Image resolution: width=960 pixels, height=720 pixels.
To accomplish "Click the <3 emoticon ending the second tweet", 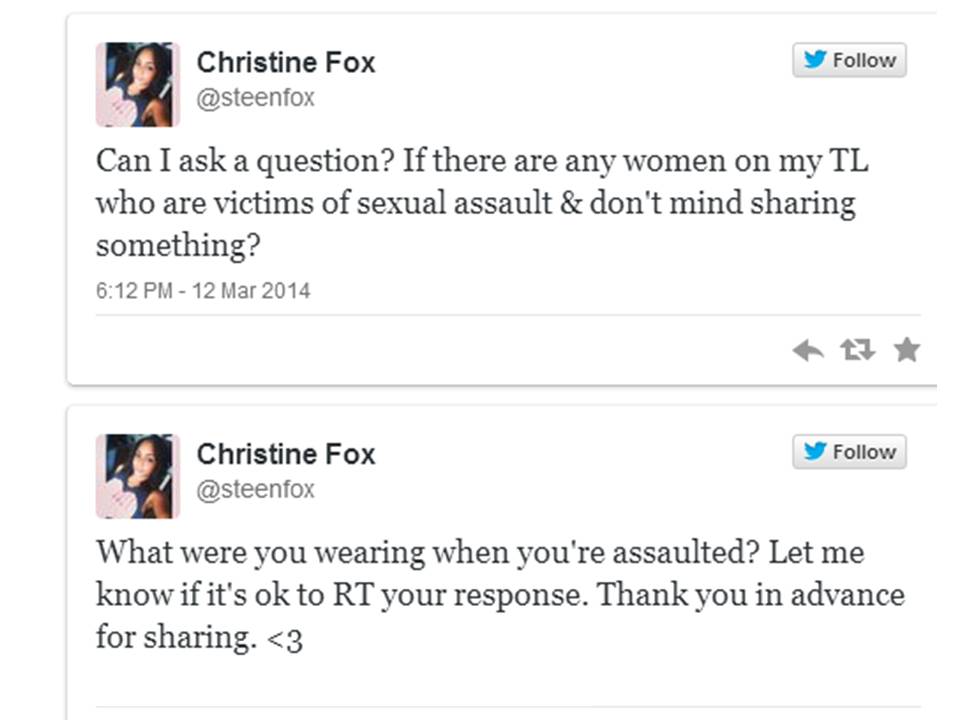I will 285,638.
